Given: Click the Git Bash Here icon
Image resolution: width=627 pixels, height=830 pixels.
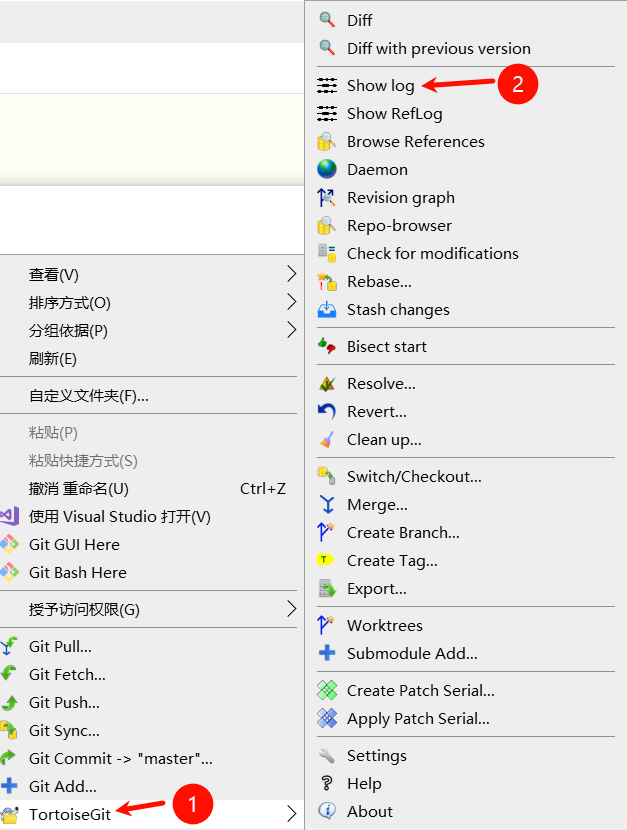Looking at the screenshot, I should coord(9,572).
